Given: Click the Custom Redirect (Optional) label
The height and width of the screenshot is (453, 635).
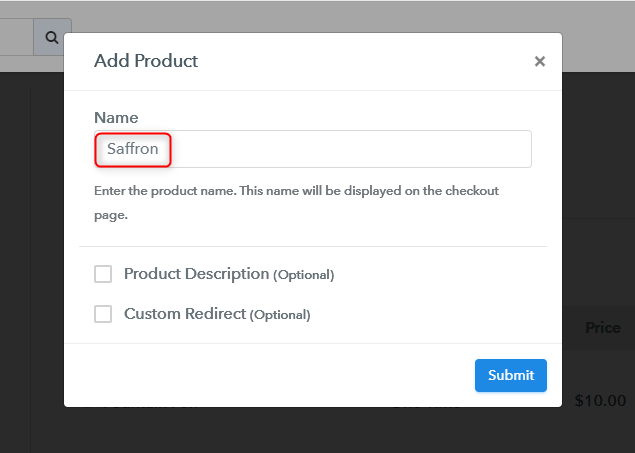Looking at the screenshot, I should (217, 314).
